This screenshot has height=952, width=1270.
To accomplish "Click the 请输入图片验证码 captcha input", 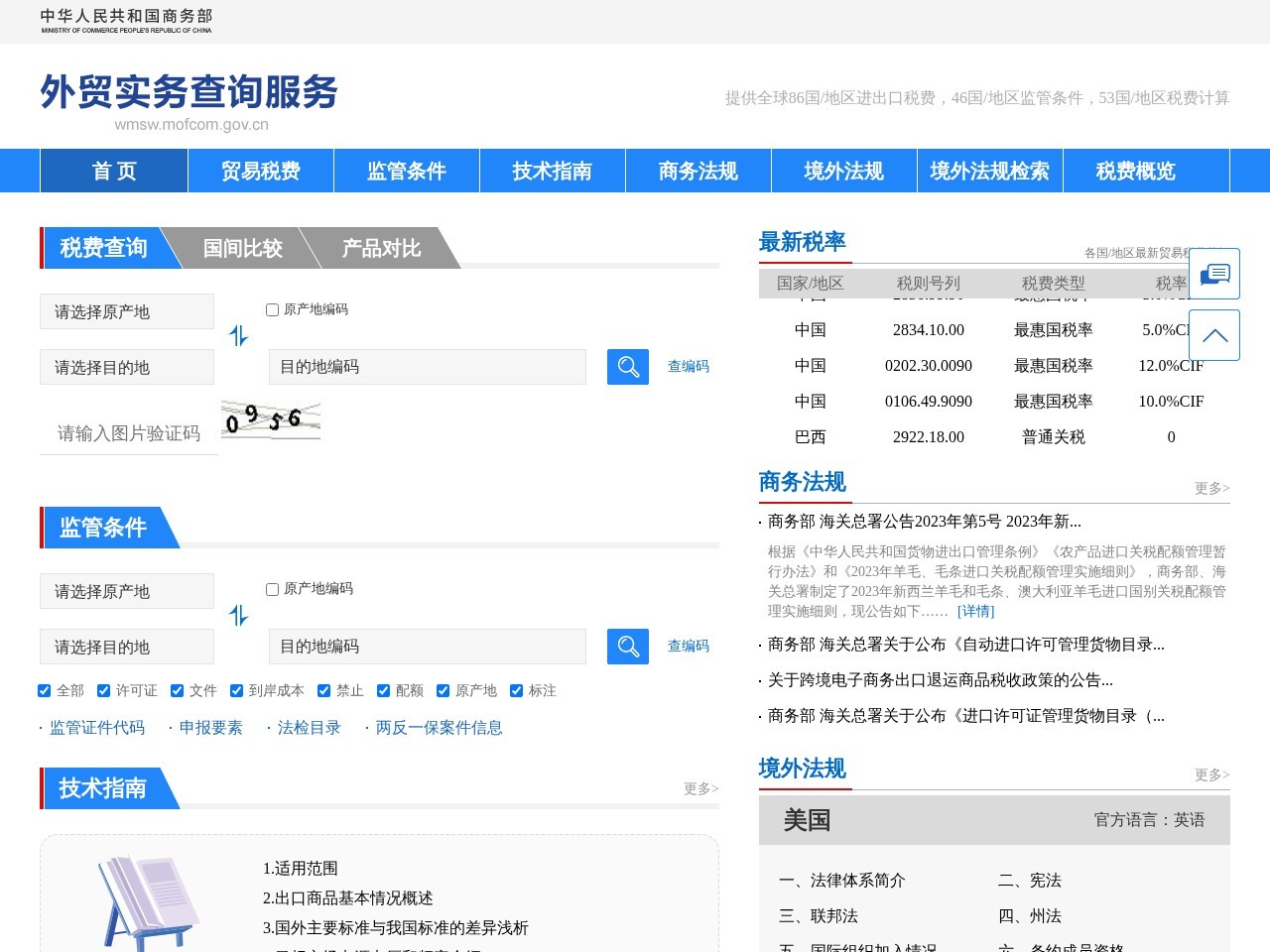I will [129, 433].
